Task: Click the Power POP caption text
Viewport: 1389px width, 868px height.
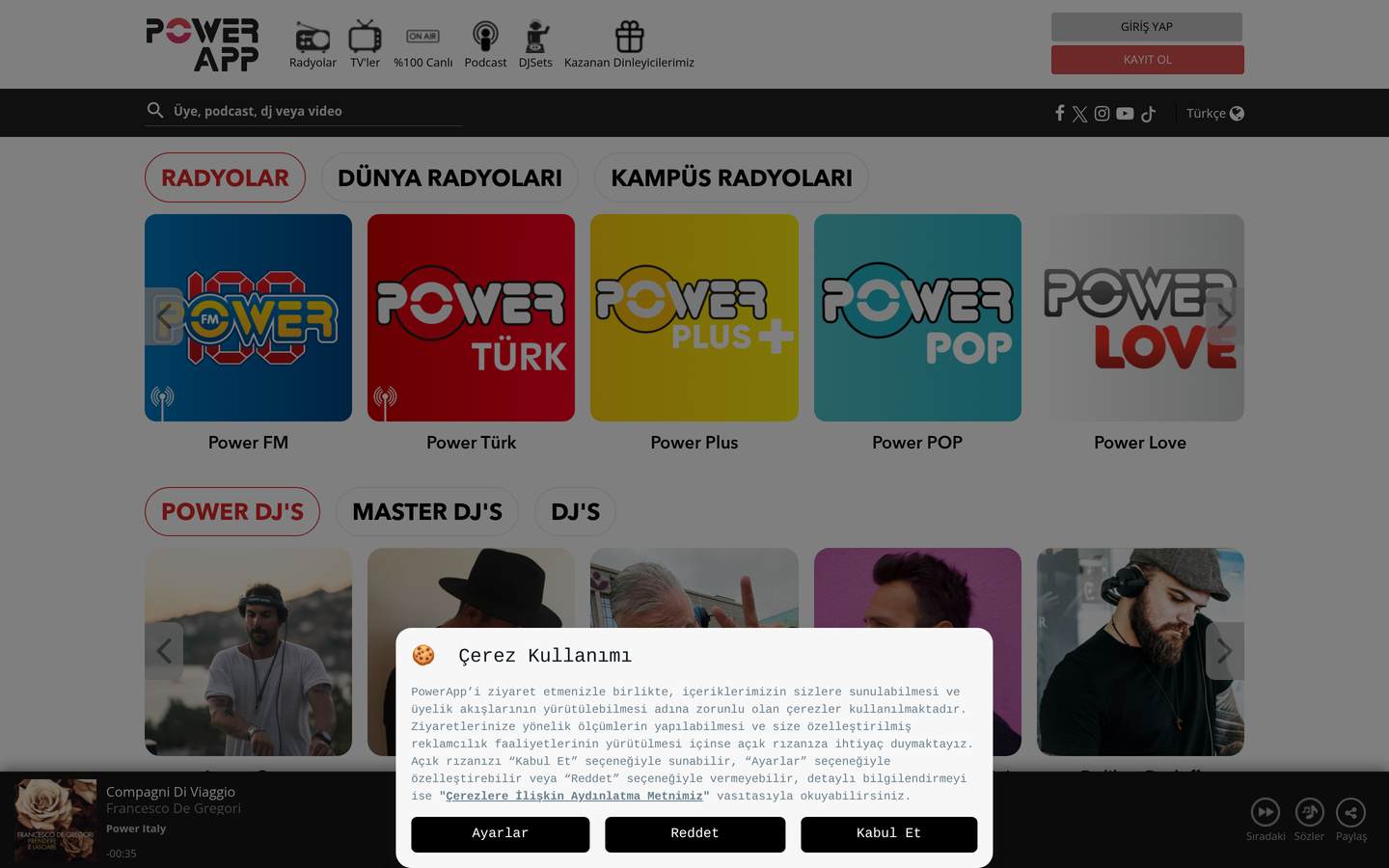Action: coord(917,443)
